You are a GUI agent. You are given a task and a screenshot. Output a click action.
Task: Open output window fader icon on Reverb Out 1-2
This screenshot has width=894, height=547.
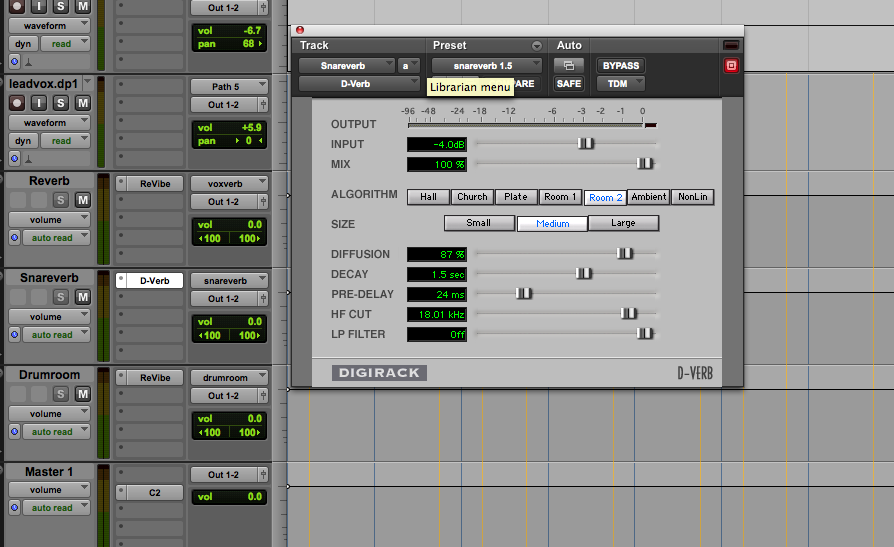point(263,201)
